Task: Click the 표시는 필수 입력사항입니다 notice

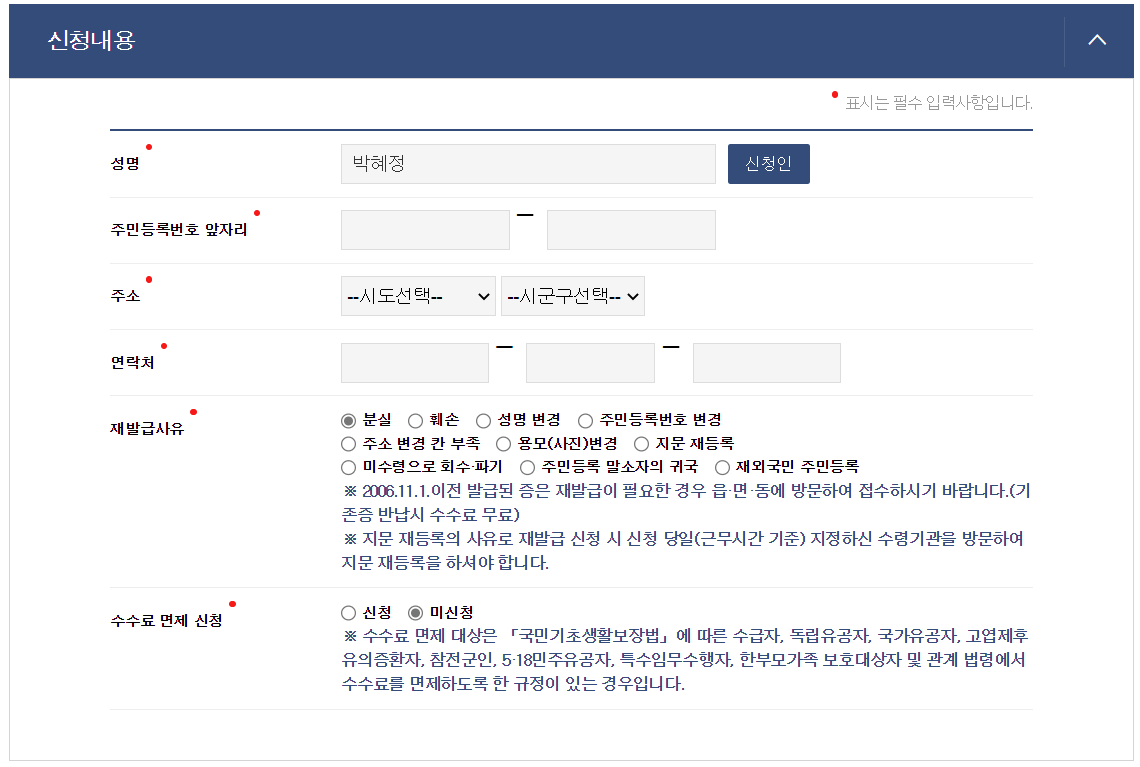Action: (x=938, y=103)
